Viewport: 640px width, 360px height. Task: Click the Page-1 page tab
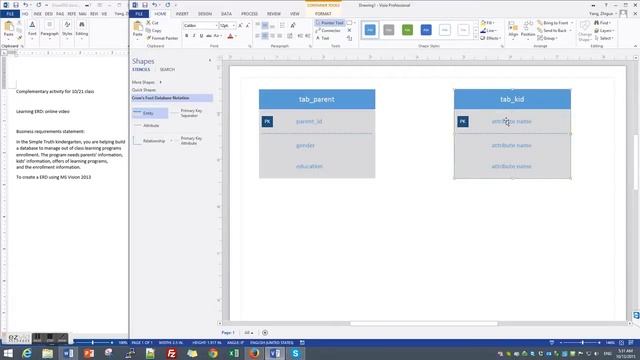point(228,333)
